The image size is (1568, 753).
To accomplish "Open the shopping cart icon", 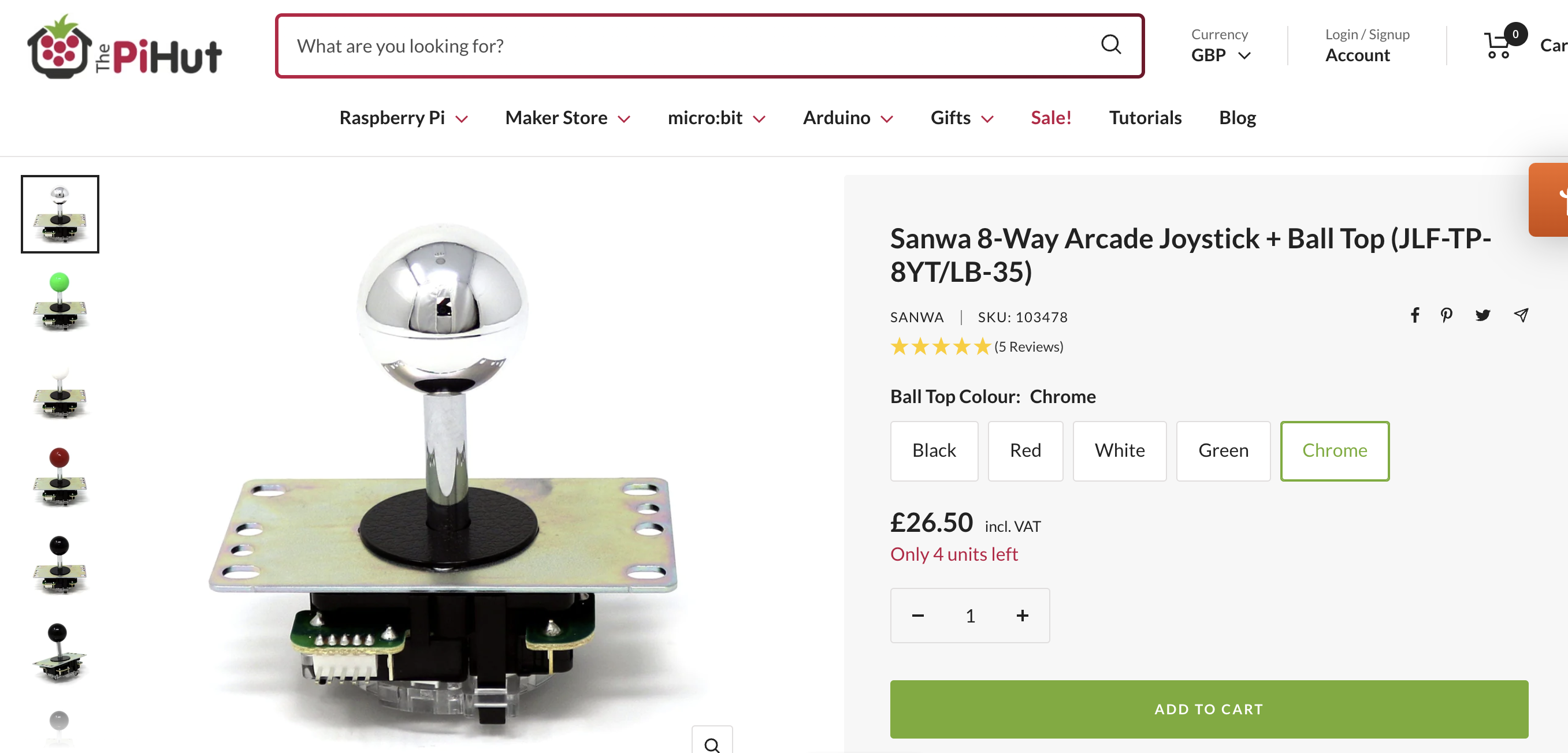I will point(1498,46).
